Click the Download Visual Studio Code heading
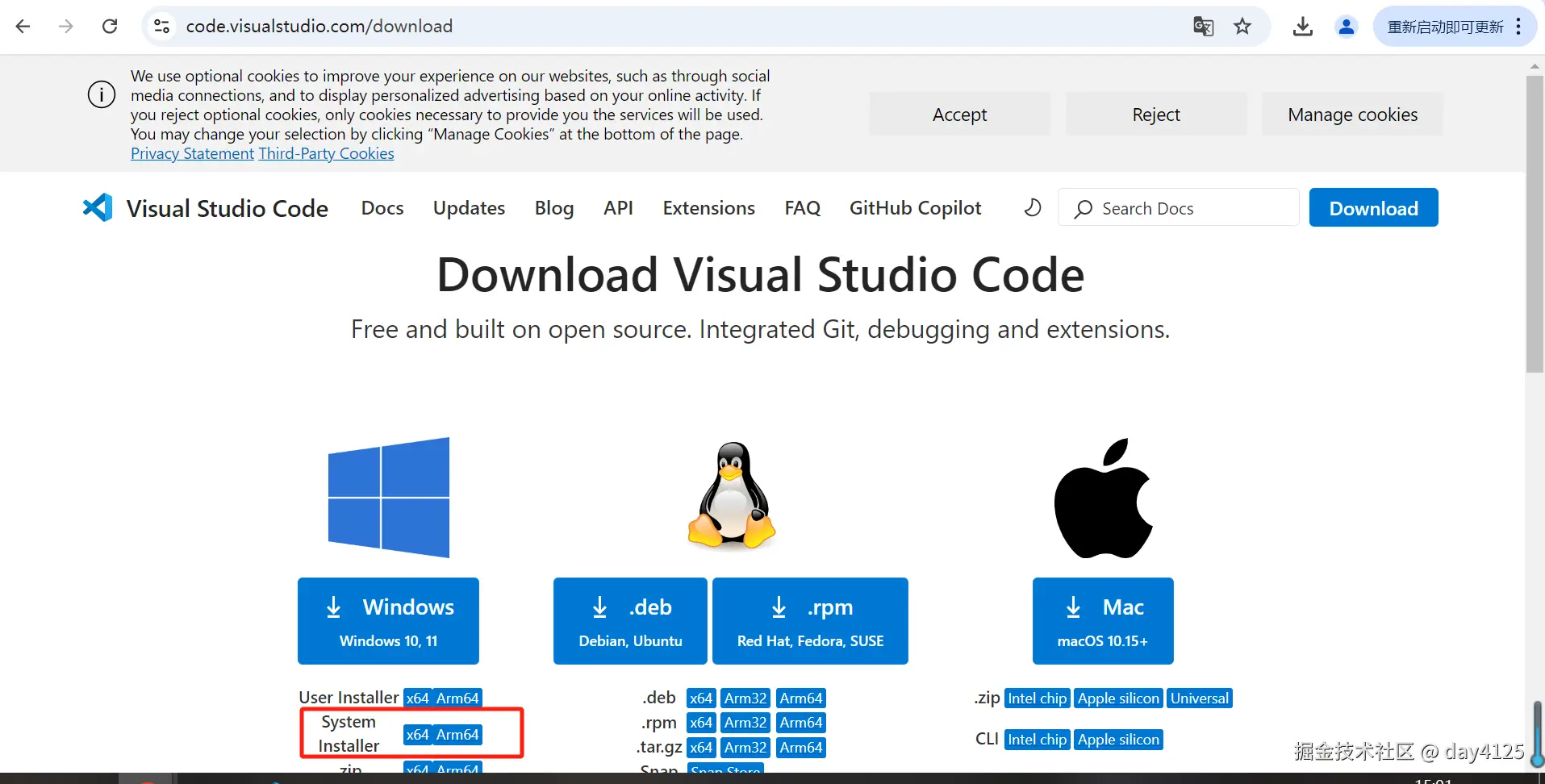The image size is (1545, 784). (x=760, y=274)
